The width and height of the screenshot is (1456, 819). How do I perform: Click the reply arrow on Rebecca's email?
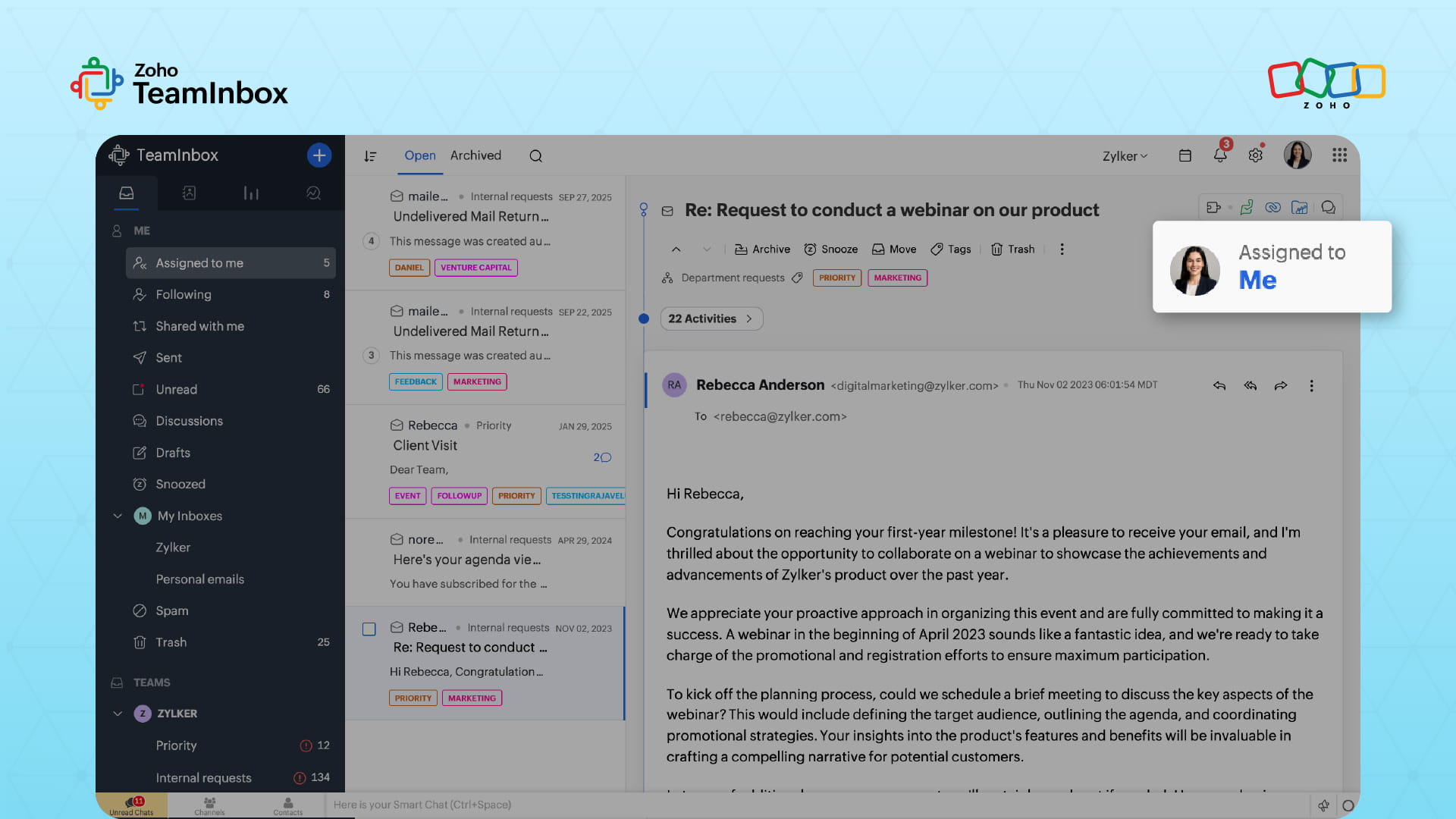1219,386
